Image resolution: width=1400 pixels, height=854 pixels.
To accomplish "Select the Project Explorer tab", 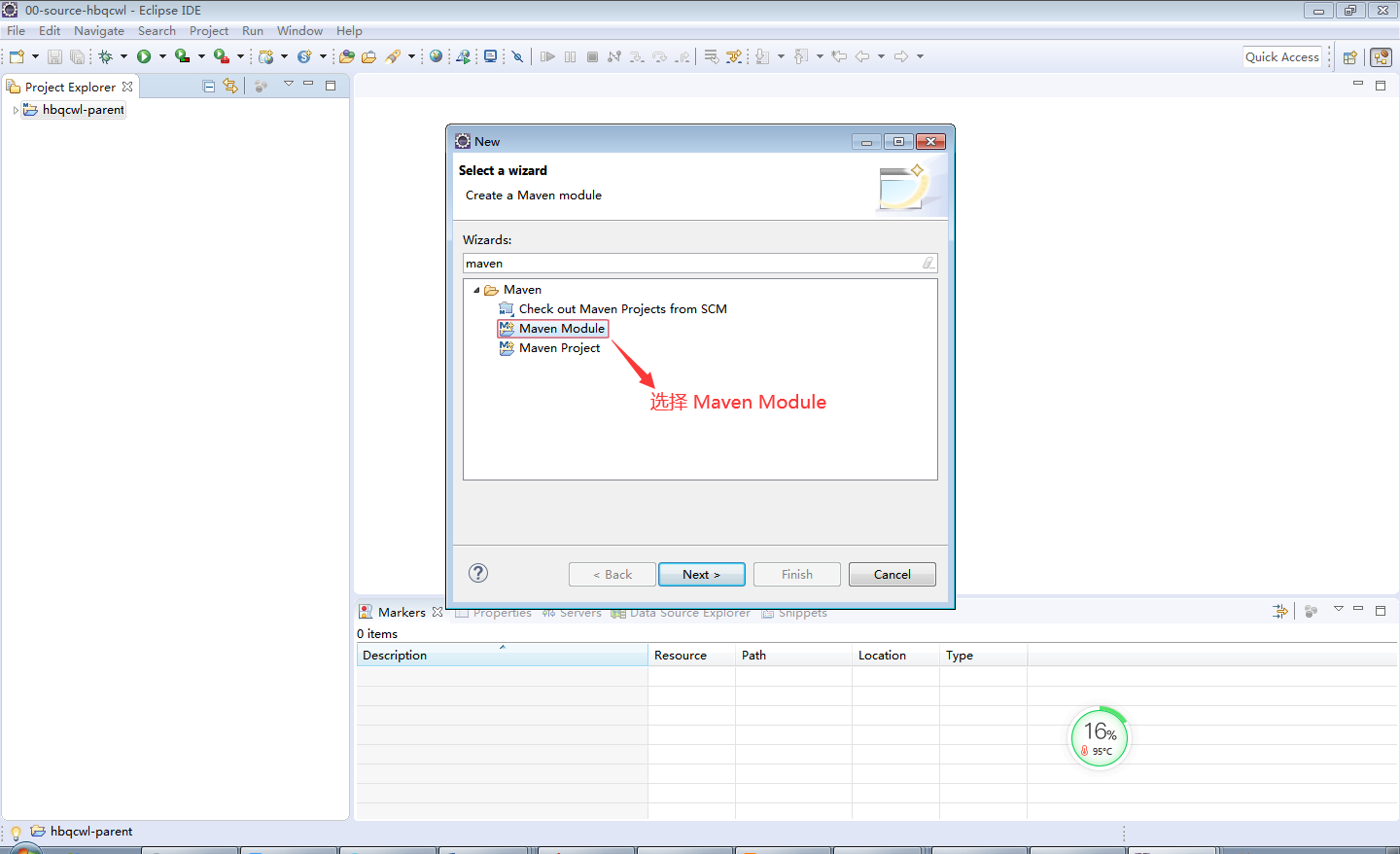I will (x=70, y=87).
